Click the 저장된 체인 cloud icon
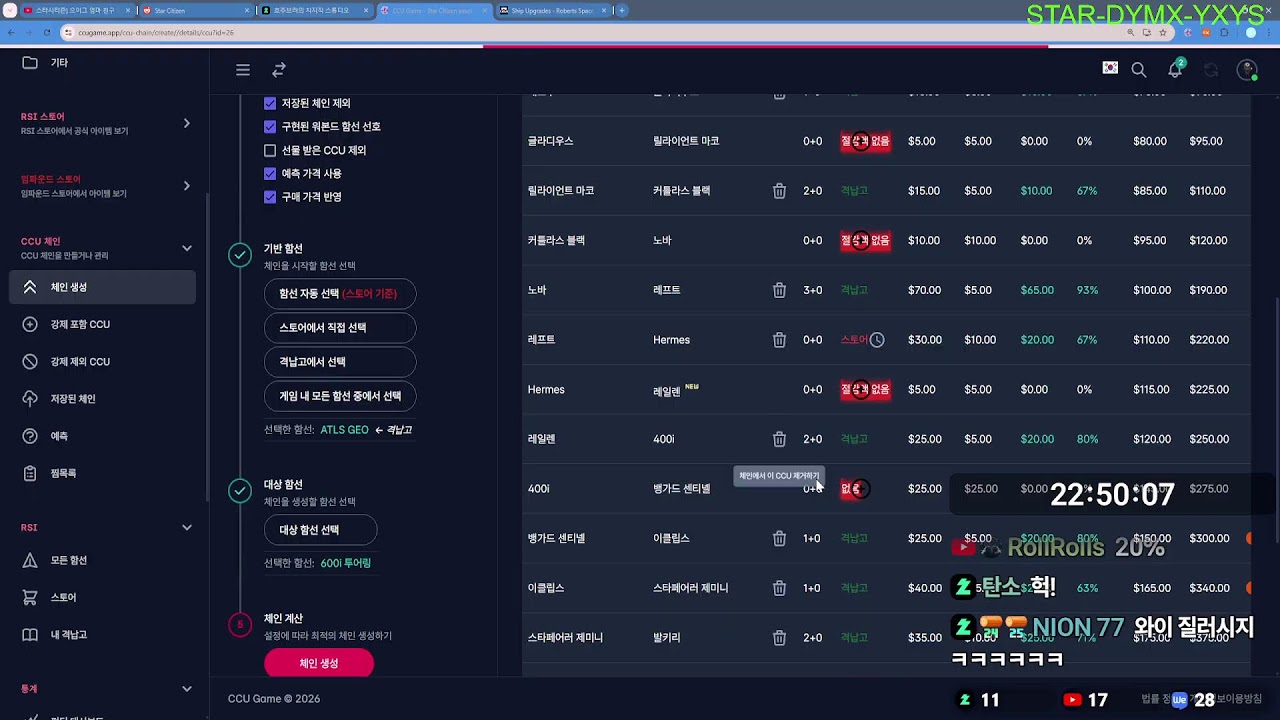This screenshot has height=720, width=1280. pyautogui.click(x=30, y=399)
